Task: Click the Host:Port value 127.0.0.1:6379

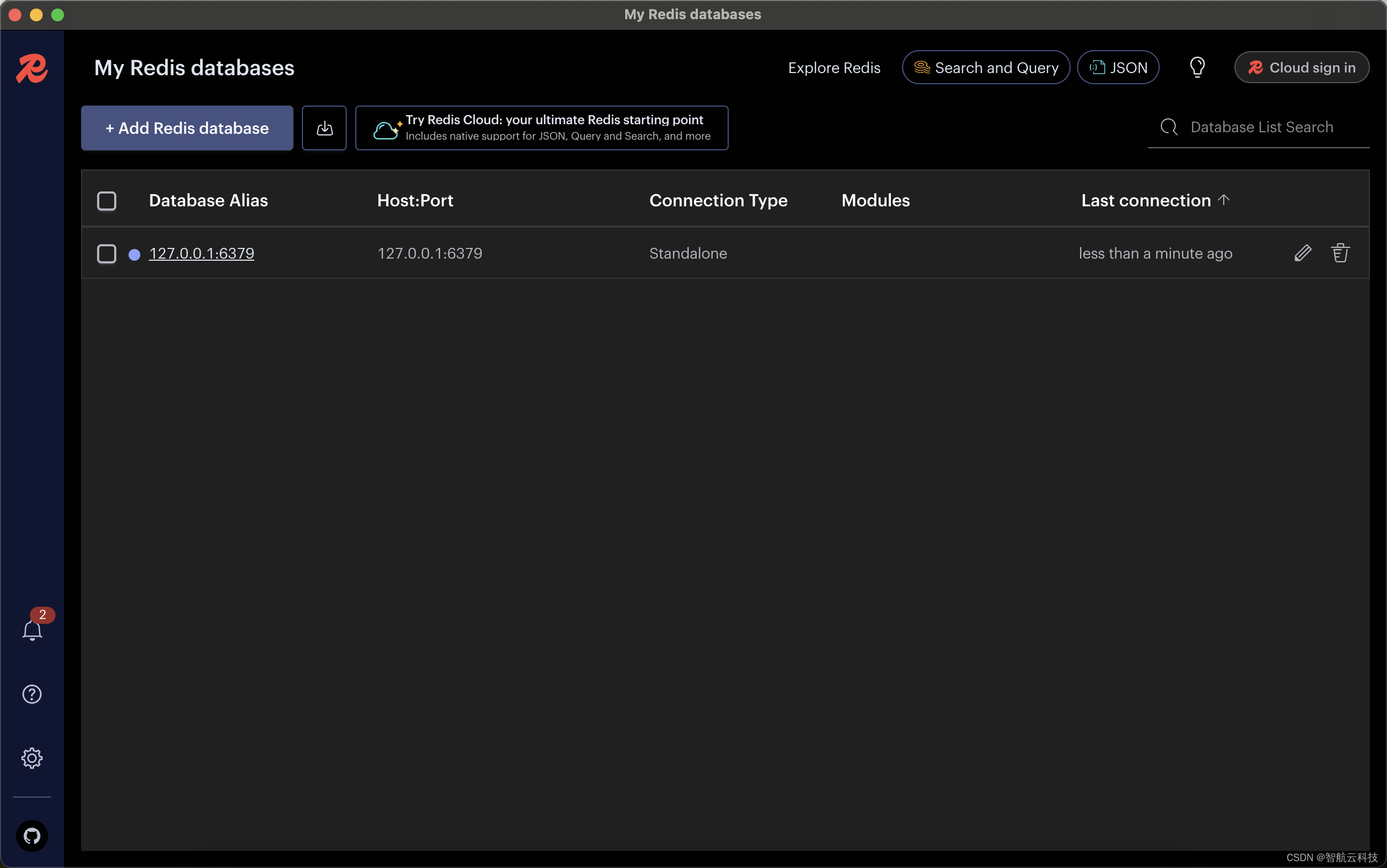Action: pos(429,253)
